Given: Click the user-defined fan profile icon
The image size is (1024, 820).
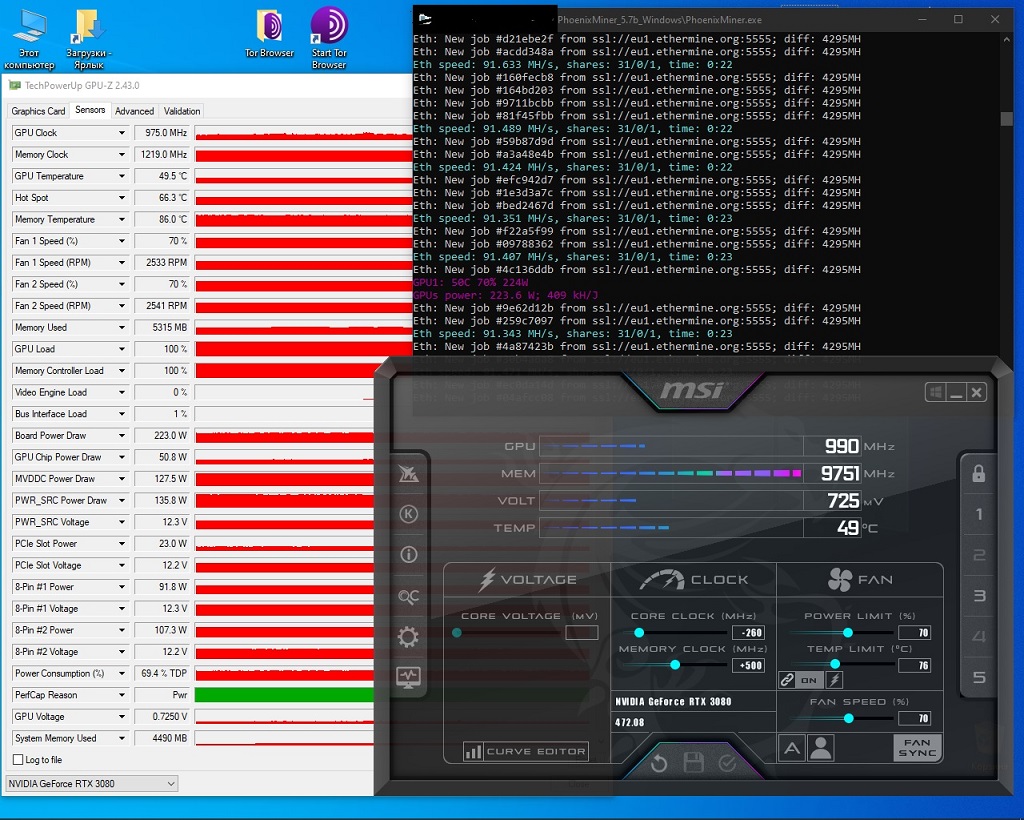Looking at the screenshot, I should click(x=820, y=748).
